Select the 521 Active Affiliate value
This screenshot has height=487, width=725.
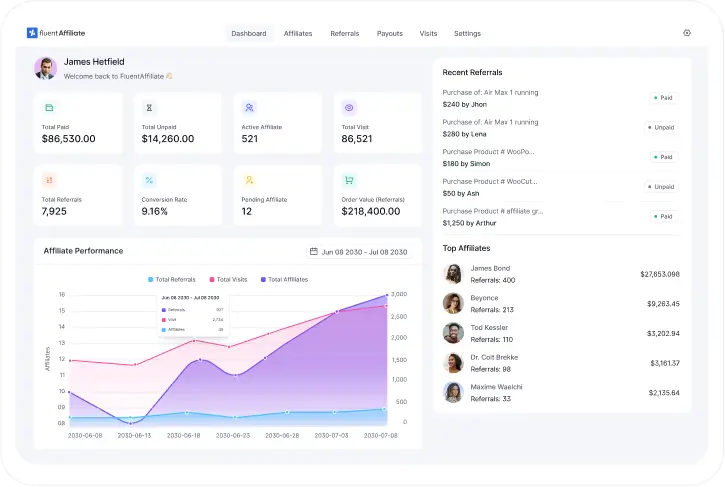coord(250,139)
